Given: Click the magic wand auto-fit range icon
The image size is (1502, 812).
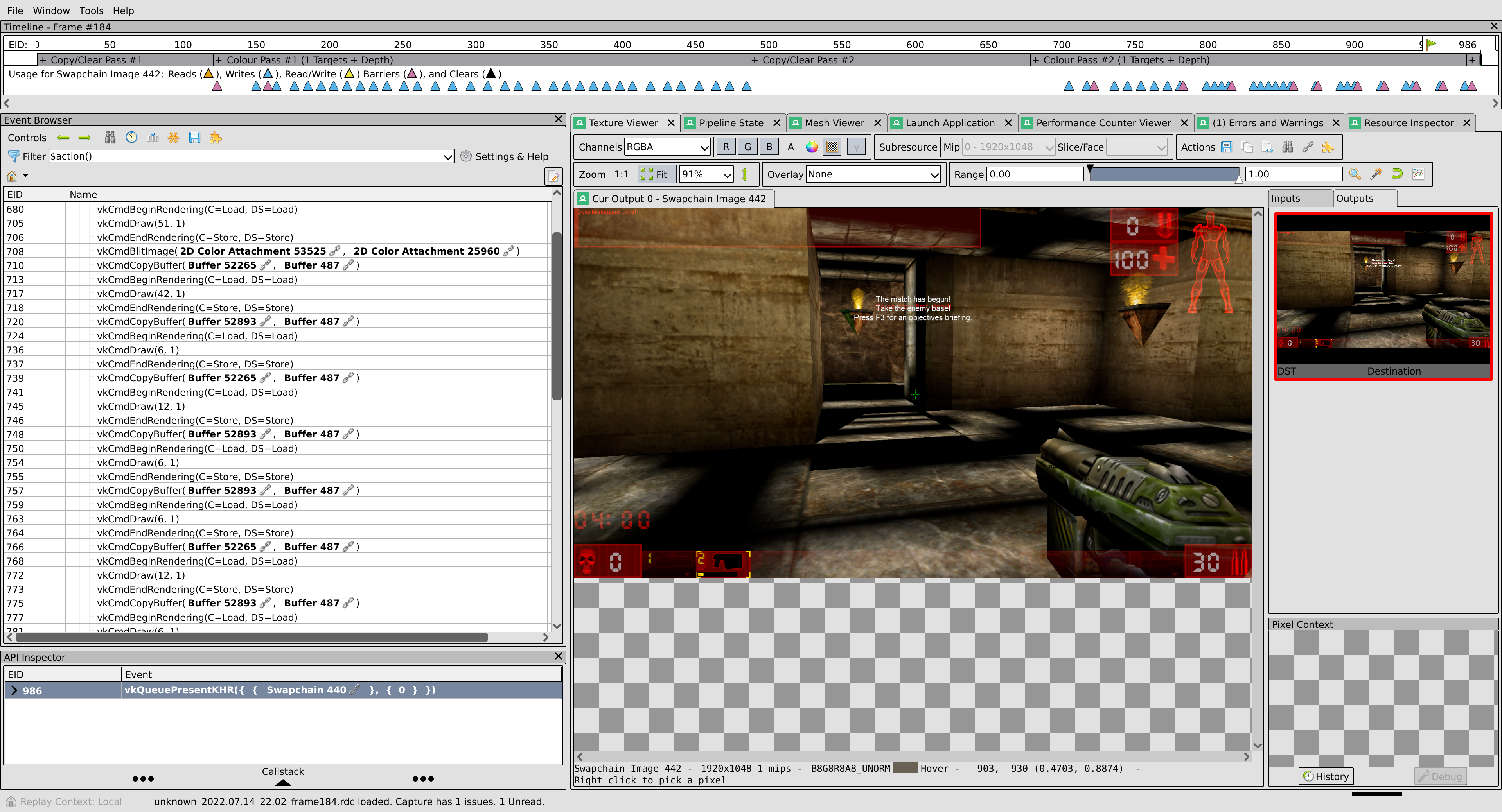Looking at the screenshot, I should tap(1376, 174).
